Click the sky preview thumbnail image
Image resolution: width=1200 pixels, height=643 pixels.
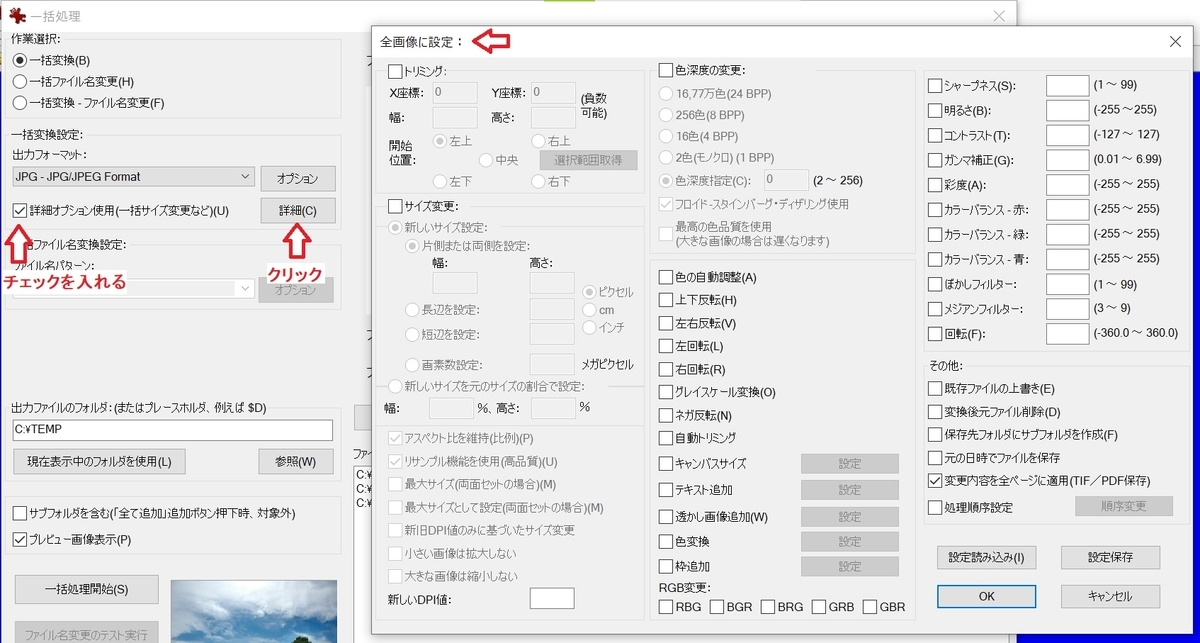[253, 610]
